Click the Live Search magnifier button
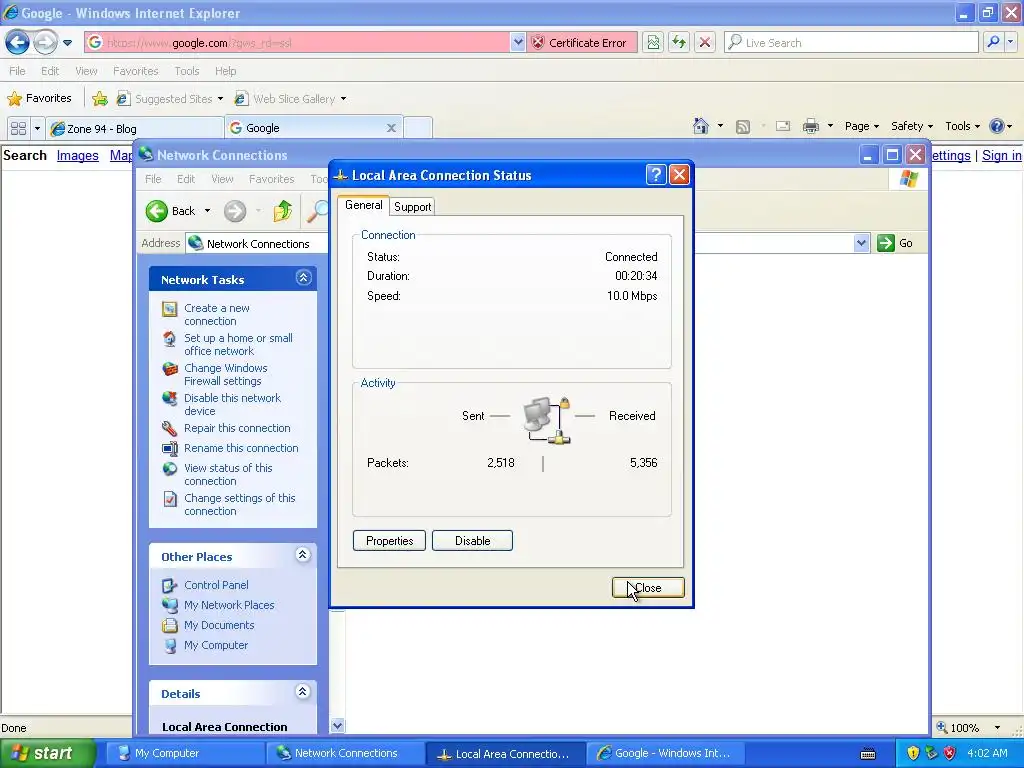The height and width of the screenshot is (768, 1024). point(993,42)
